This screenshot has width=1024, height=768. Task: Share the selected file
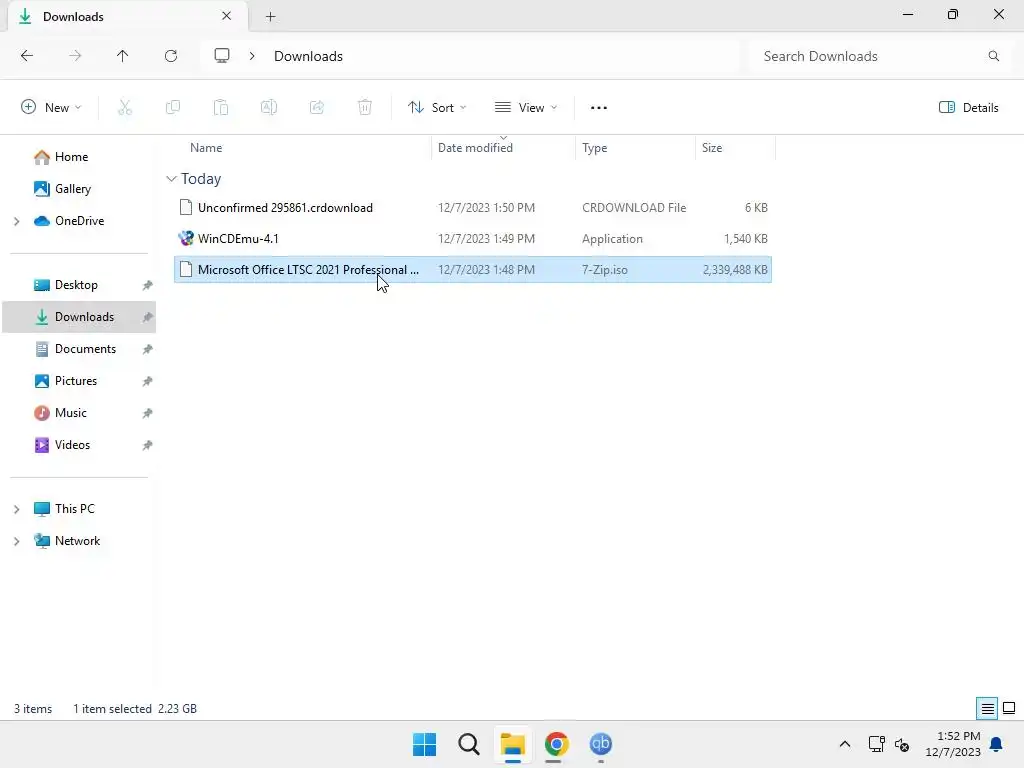click(x=317, y=107)
